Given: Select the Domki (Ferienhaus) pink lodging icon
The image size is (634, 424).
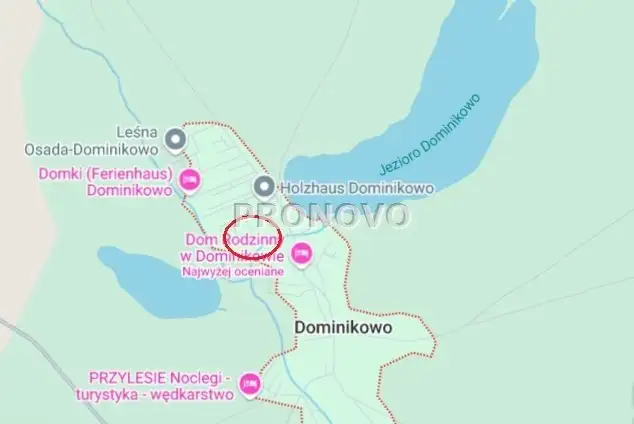Looking at the screenshot, I should point(190,180).
